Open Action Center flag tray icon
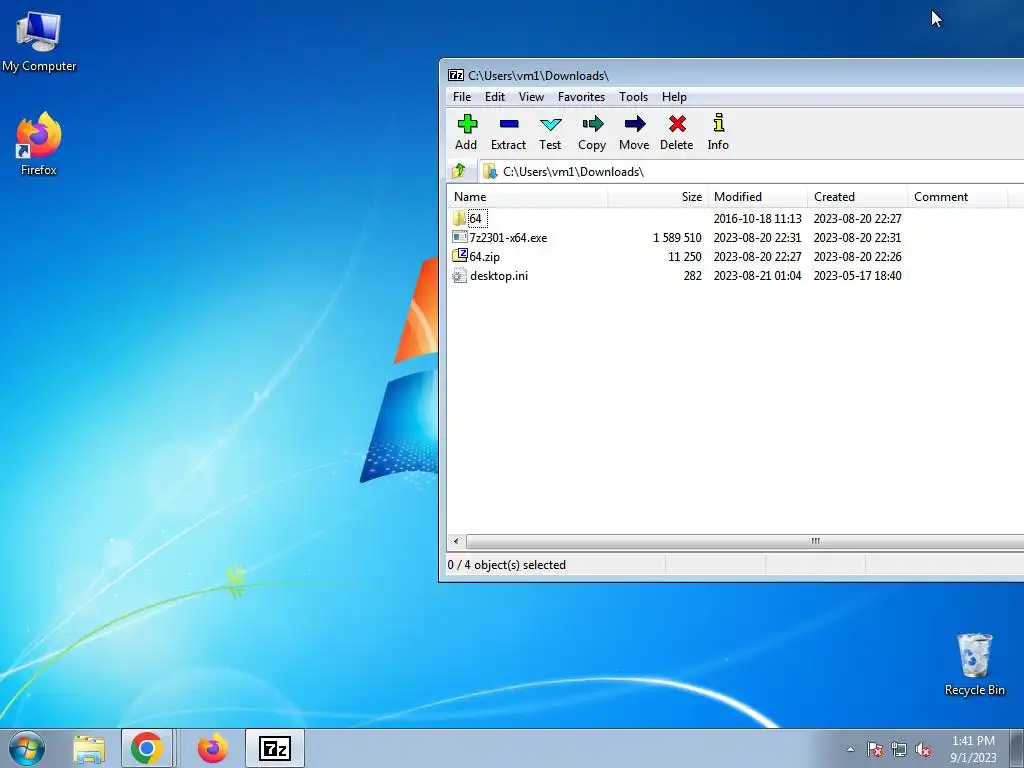Image resolution: width=1024 pixels, height=768 pixels. [874, 749]
